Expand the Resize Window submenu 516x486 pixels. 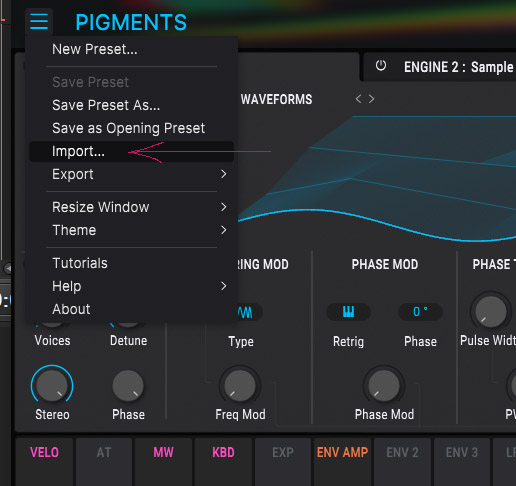(x=131, y=207)
